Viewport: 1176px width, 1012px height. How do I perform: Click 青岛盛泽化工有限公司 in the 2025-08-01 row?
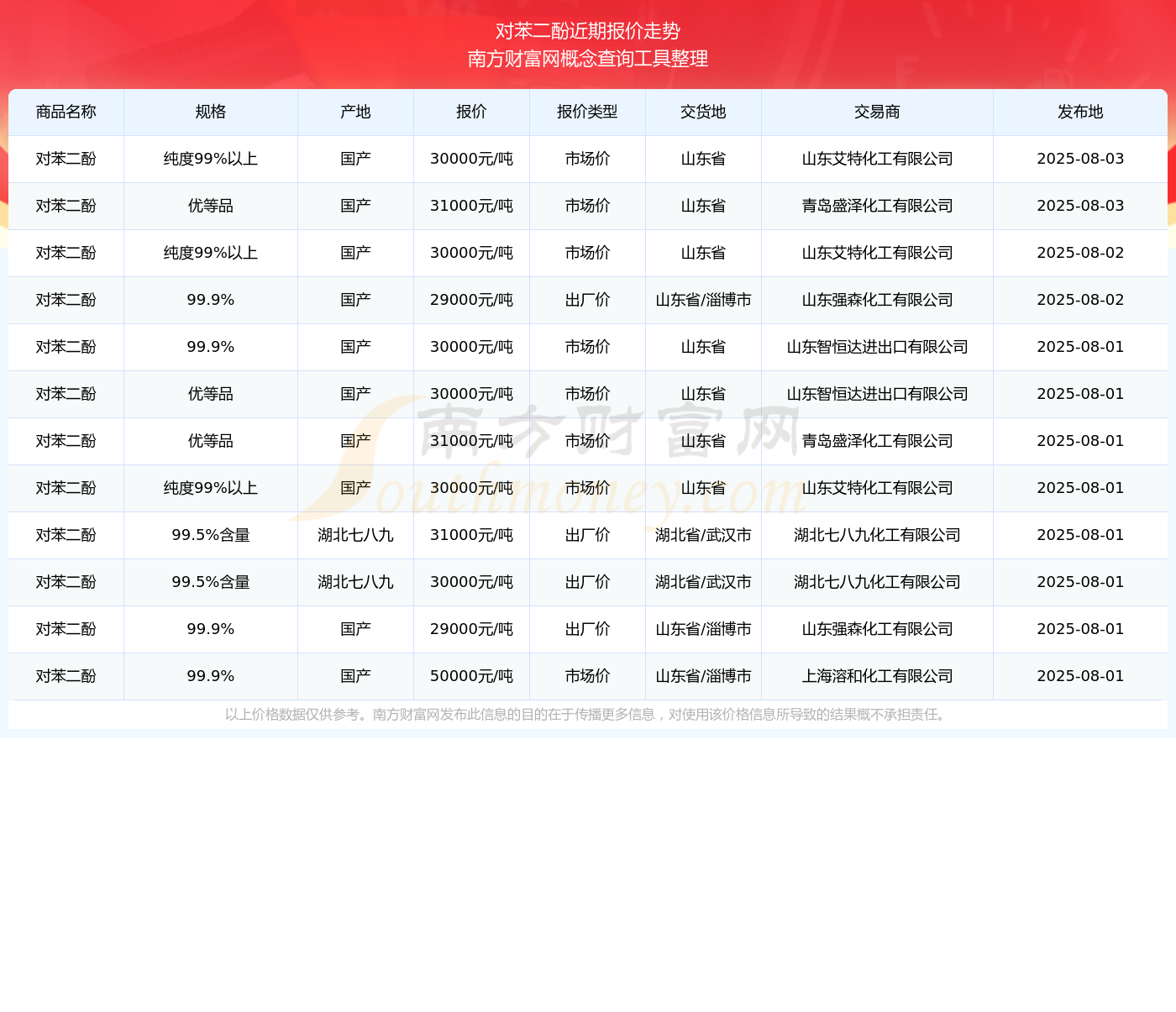(x=877, y=441)
